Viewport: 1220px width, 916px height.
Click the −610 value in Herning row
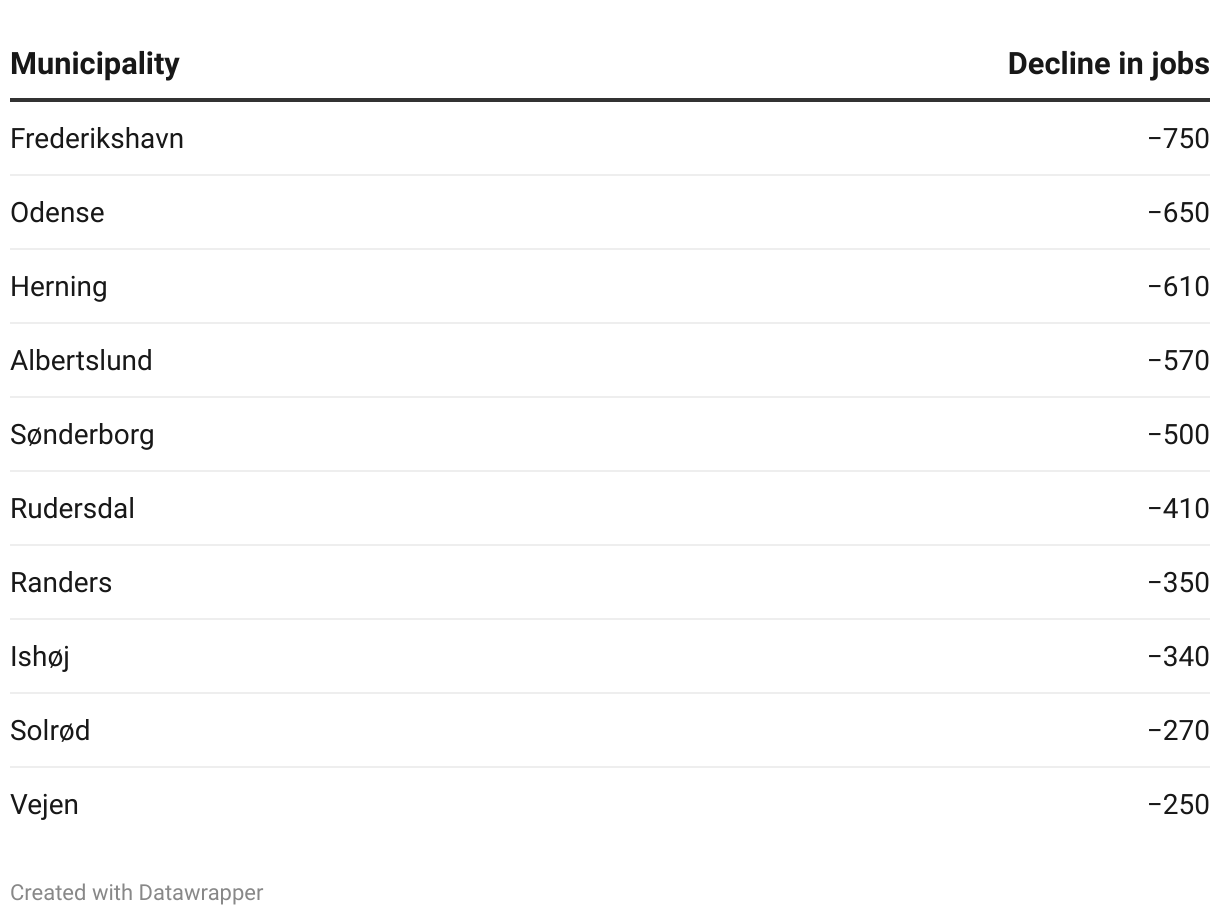point(1178,286)
